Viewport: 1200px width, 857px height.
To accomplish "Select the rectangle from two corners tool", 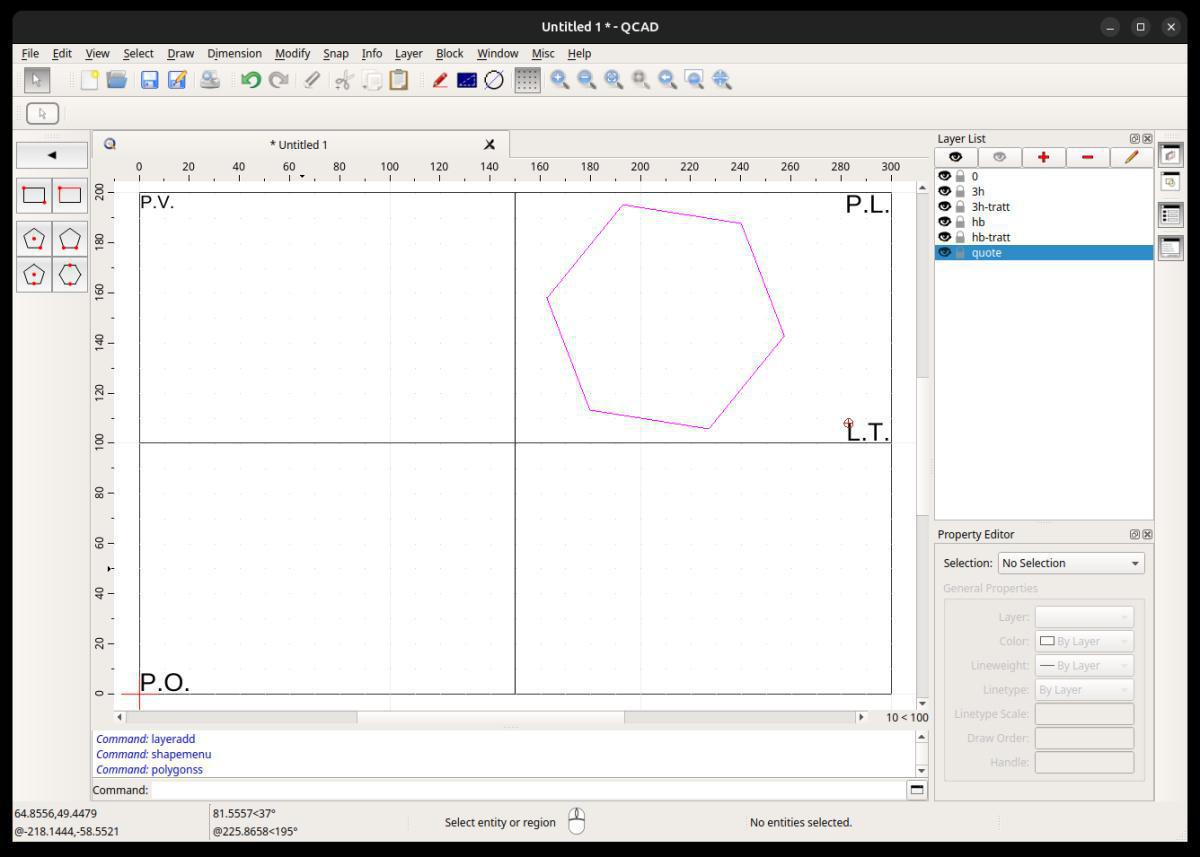I will [34, 195].
